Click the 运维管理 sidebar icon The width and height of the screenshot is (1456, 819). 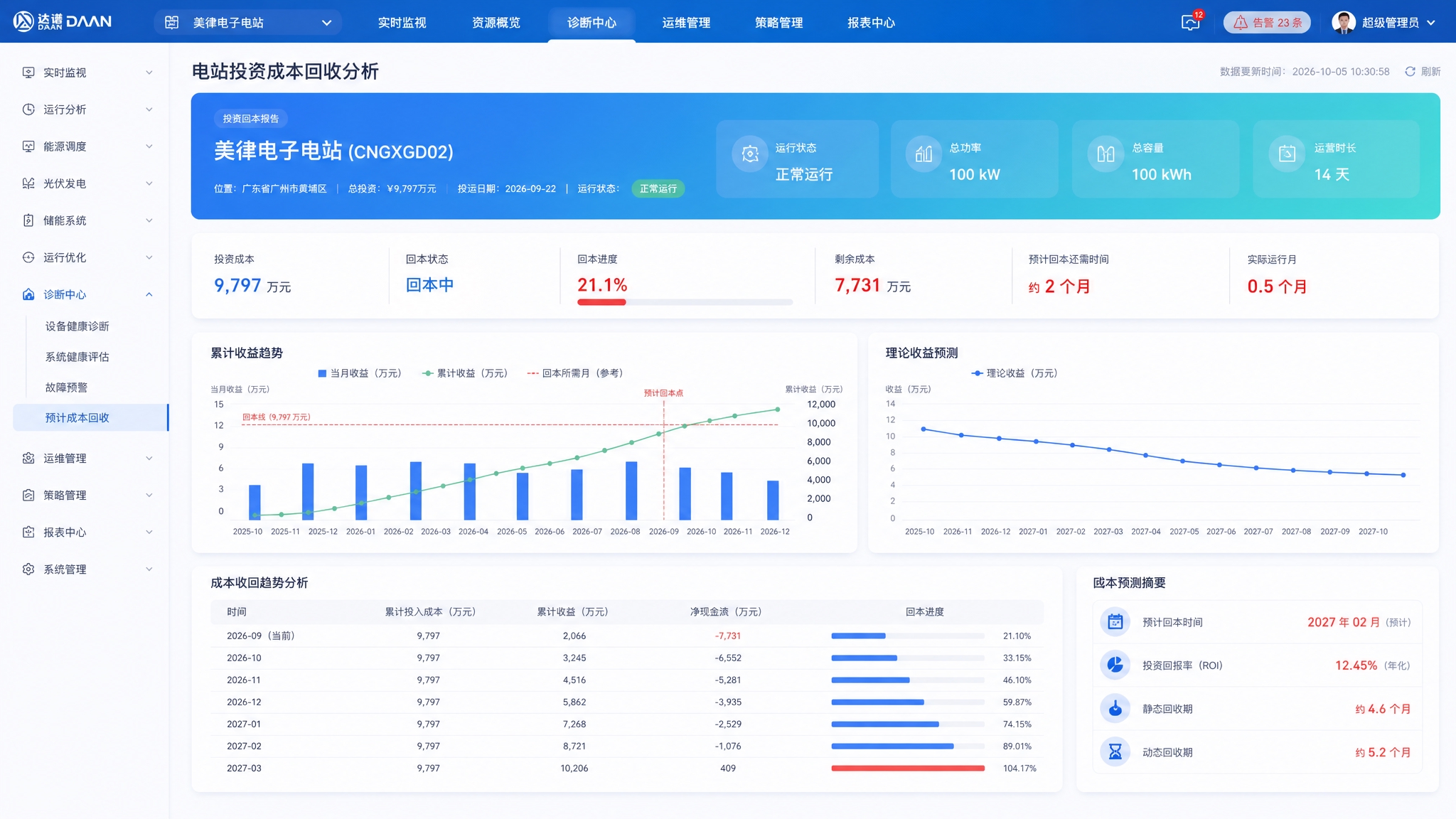28,459
